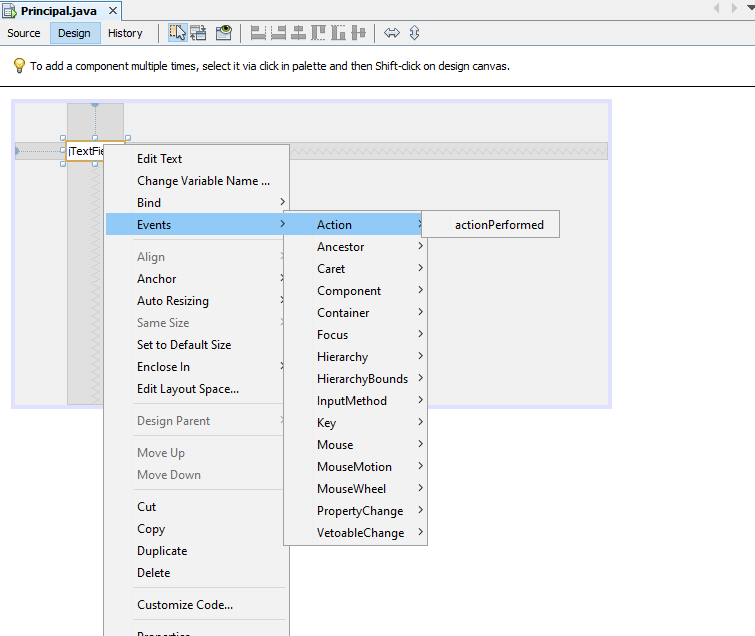Toggle vertical resizability icon
This screenshot has width=755, height=636.
415,33
